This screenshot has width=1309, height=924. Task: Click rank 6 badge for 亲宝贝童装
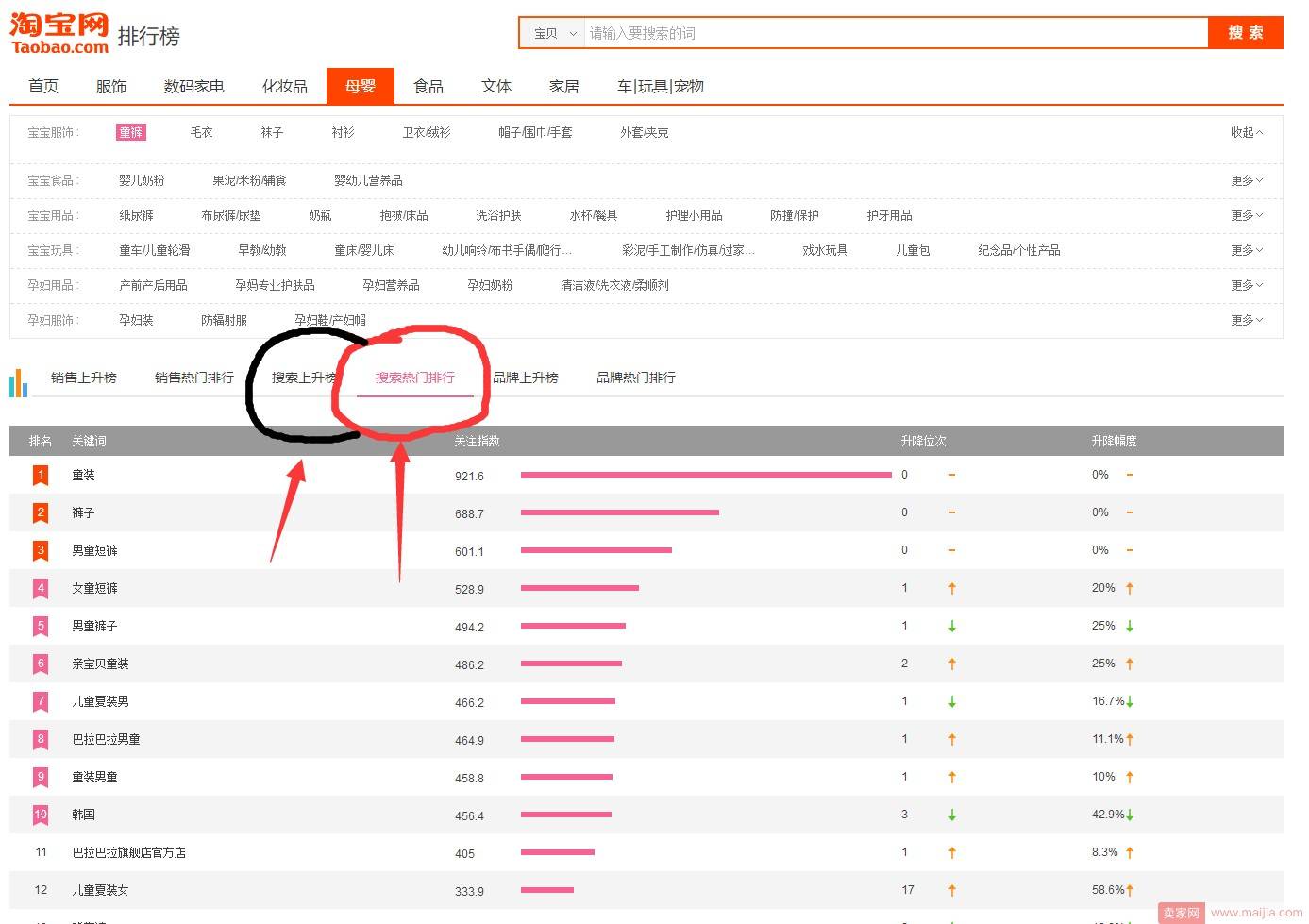click(x=41, y=664)
